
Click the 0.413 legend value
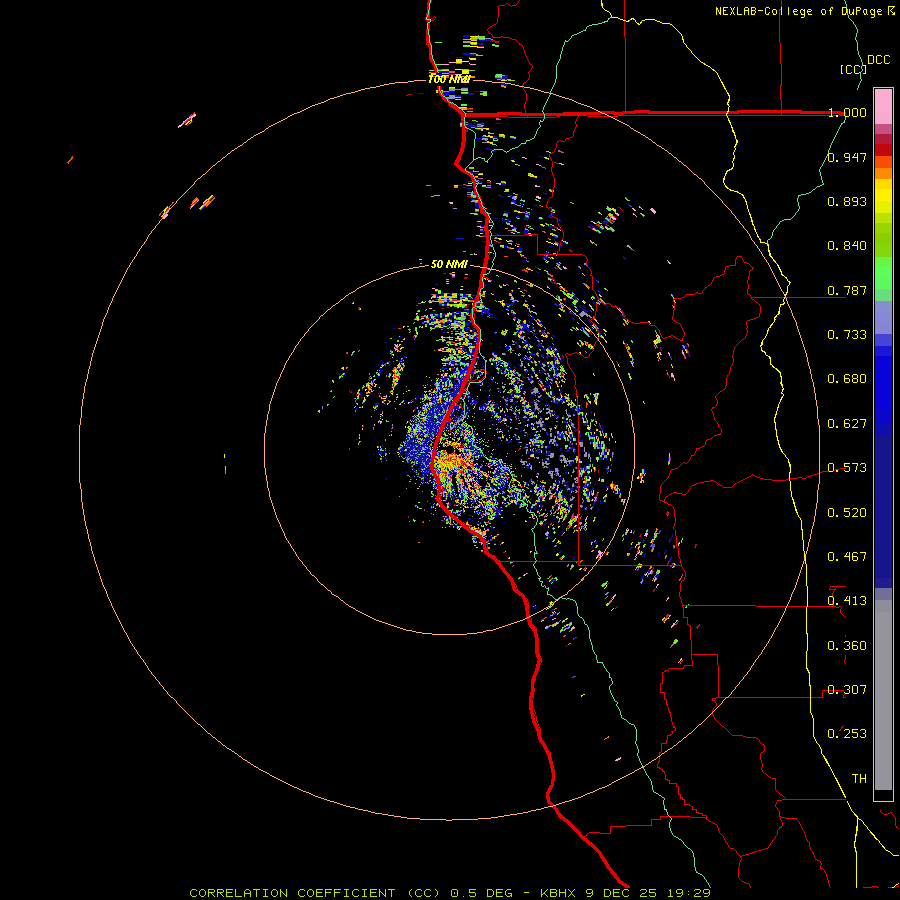[x=847, y=601]
